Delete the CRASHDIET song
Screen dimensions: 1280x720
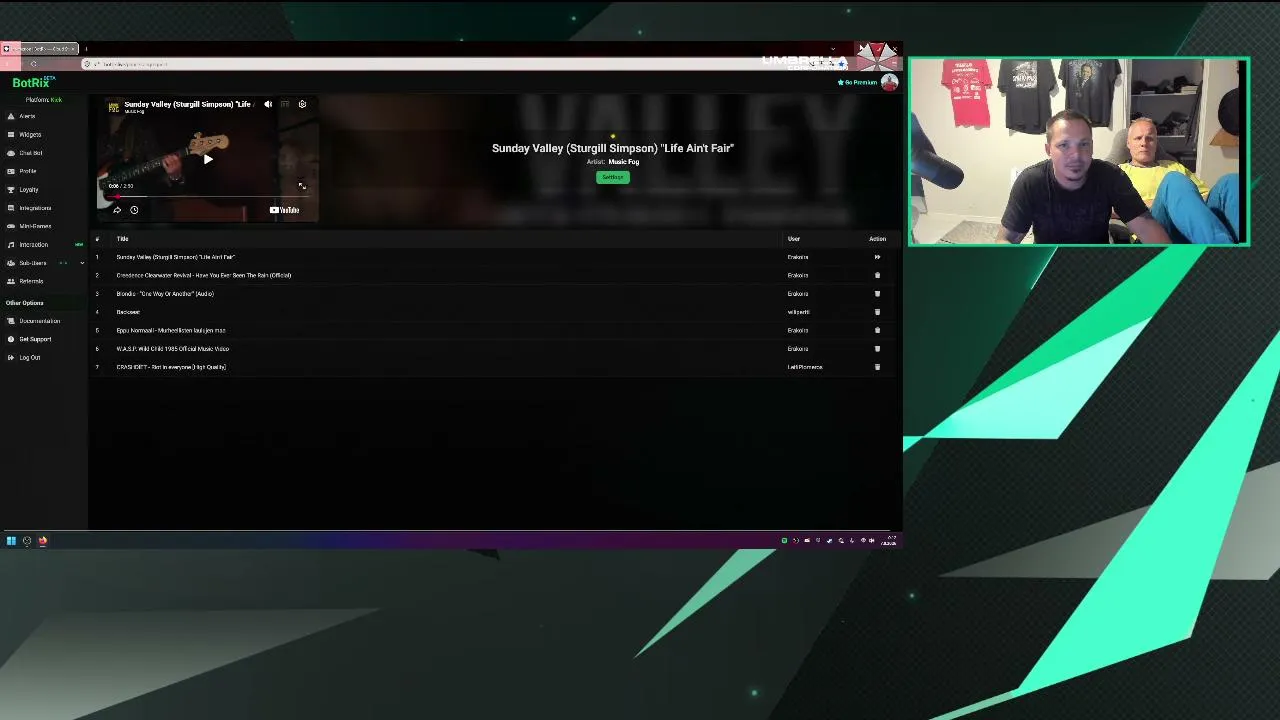[877, 367]
